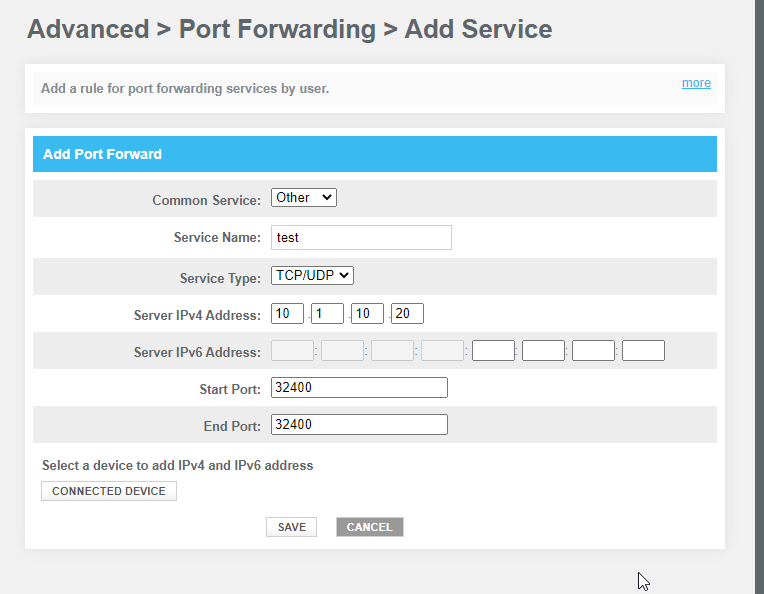Select third IPv4 octet field containing 10
Screen dimensions: 764x594
367,313
